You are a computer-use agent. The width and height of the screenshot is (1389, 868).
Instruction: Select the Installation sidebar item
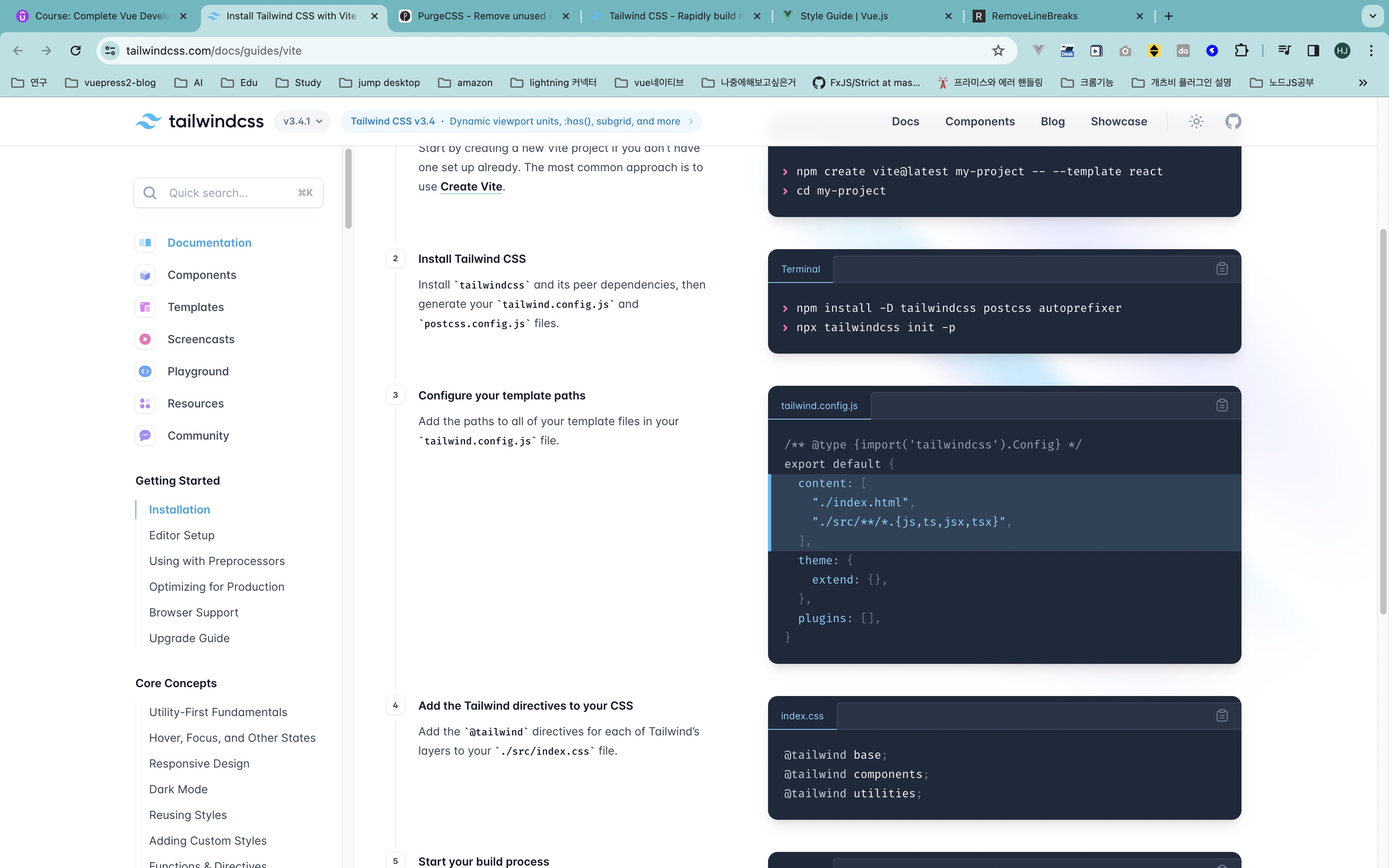click(x=179, y=510)
